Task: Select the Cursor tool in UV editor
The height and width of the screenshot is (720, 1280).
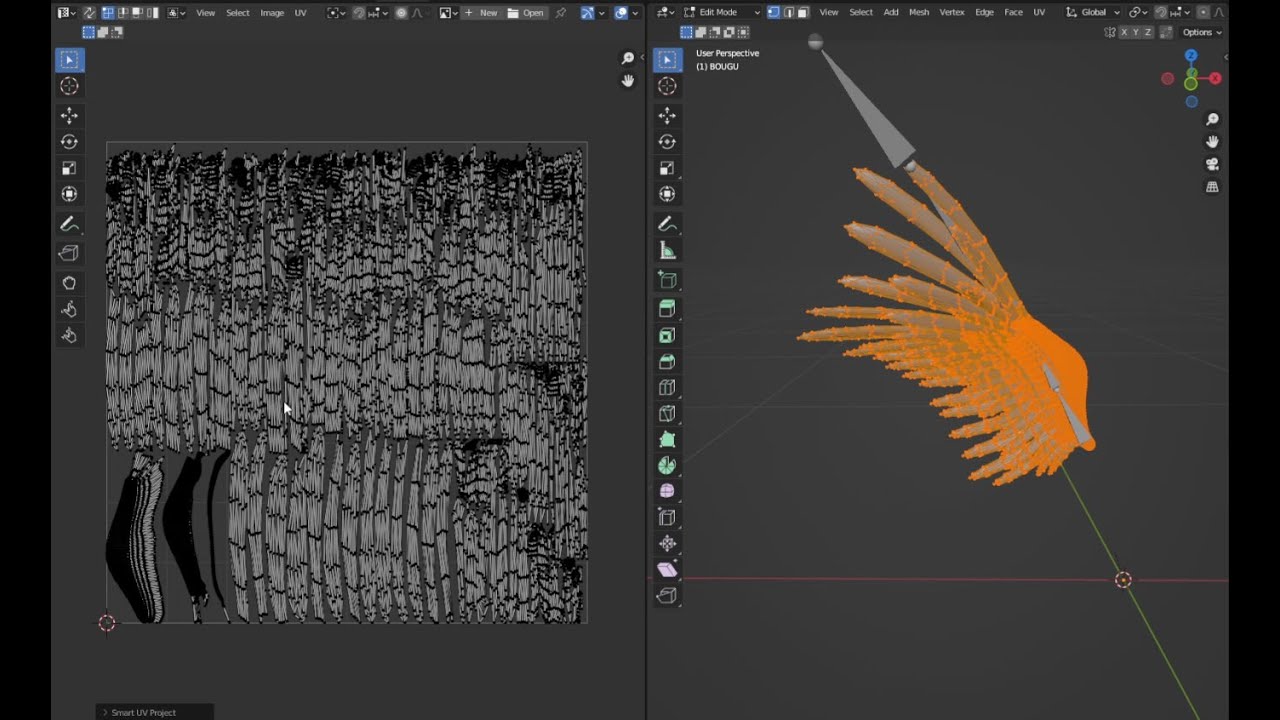Action: point(69,86)
